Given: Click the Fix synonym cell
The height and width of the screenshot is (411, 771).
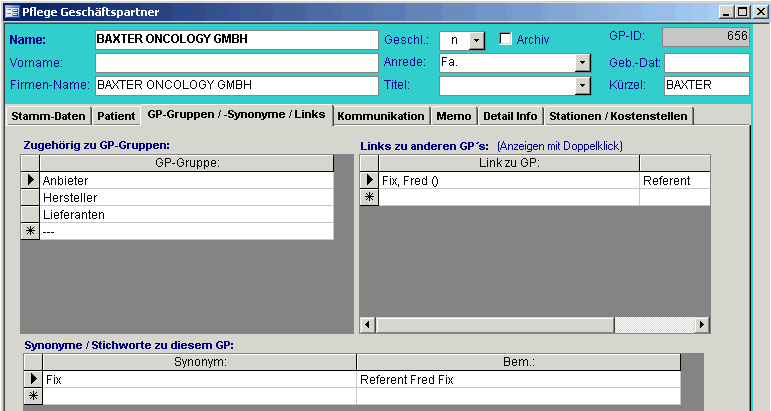Looking at the screenshot, I should coord(199,380).
